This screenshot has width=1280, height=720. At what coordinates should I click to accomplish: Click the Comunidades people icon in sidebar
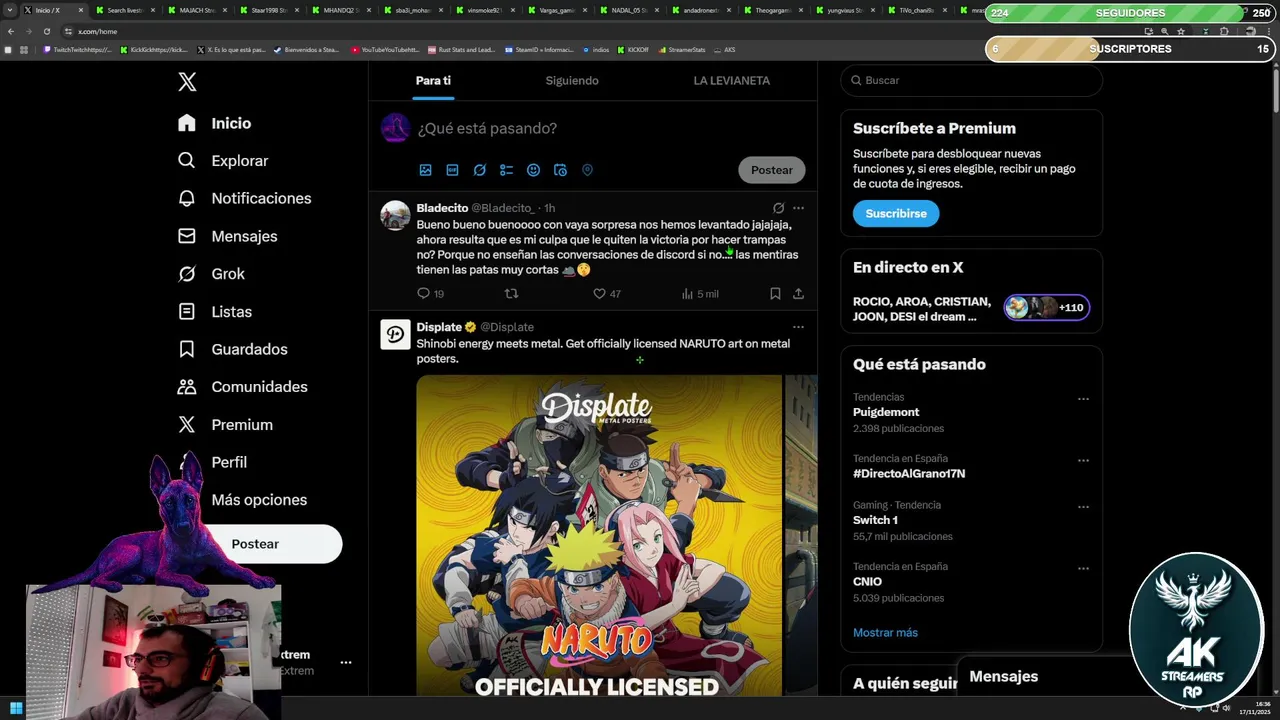[x=187, y=387]
